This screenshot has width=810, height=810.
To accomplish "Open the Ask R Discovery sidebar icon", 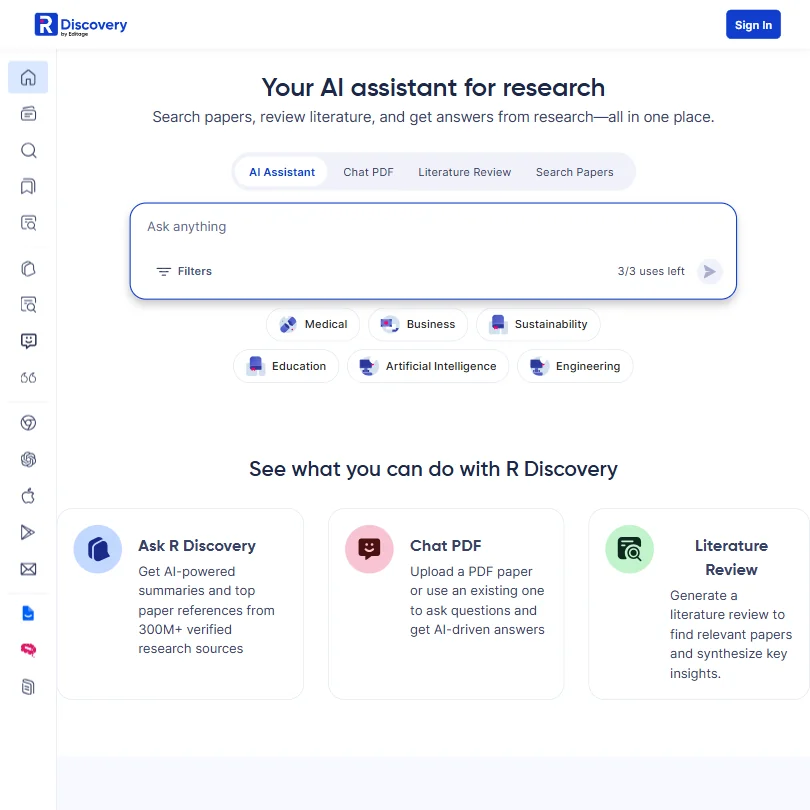I will pyautogui.click(x=28, y=269).
